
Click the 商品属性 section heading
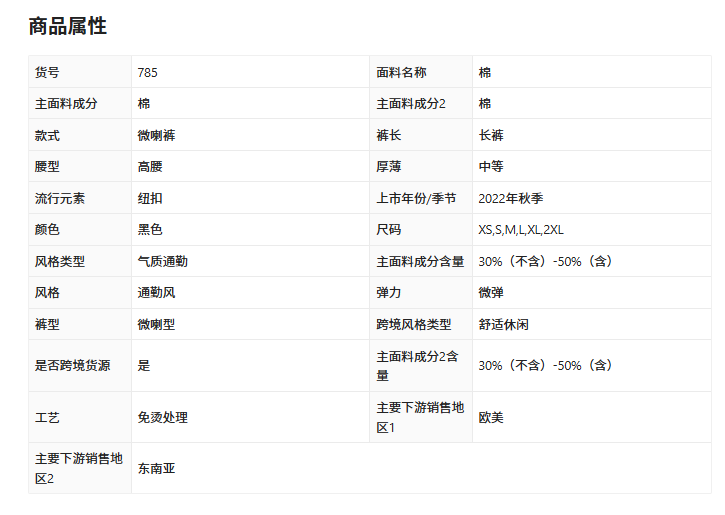tap(67, 27)
